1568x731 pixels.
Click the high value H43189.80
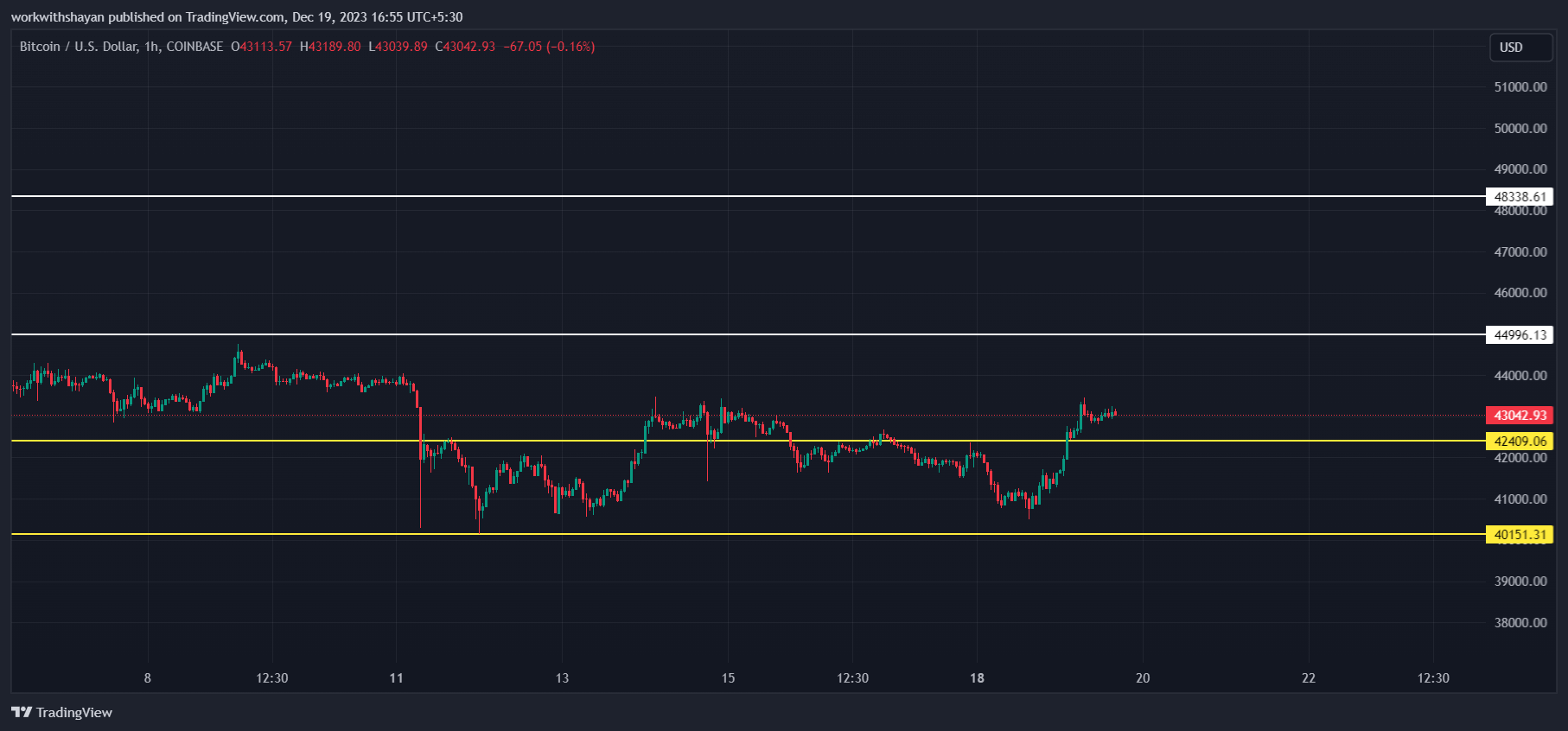[x=330, y=47]
